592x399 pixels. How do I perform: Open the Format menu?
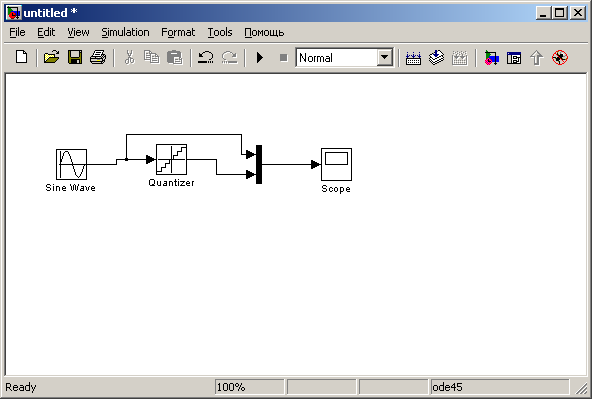tap(178, 32)
